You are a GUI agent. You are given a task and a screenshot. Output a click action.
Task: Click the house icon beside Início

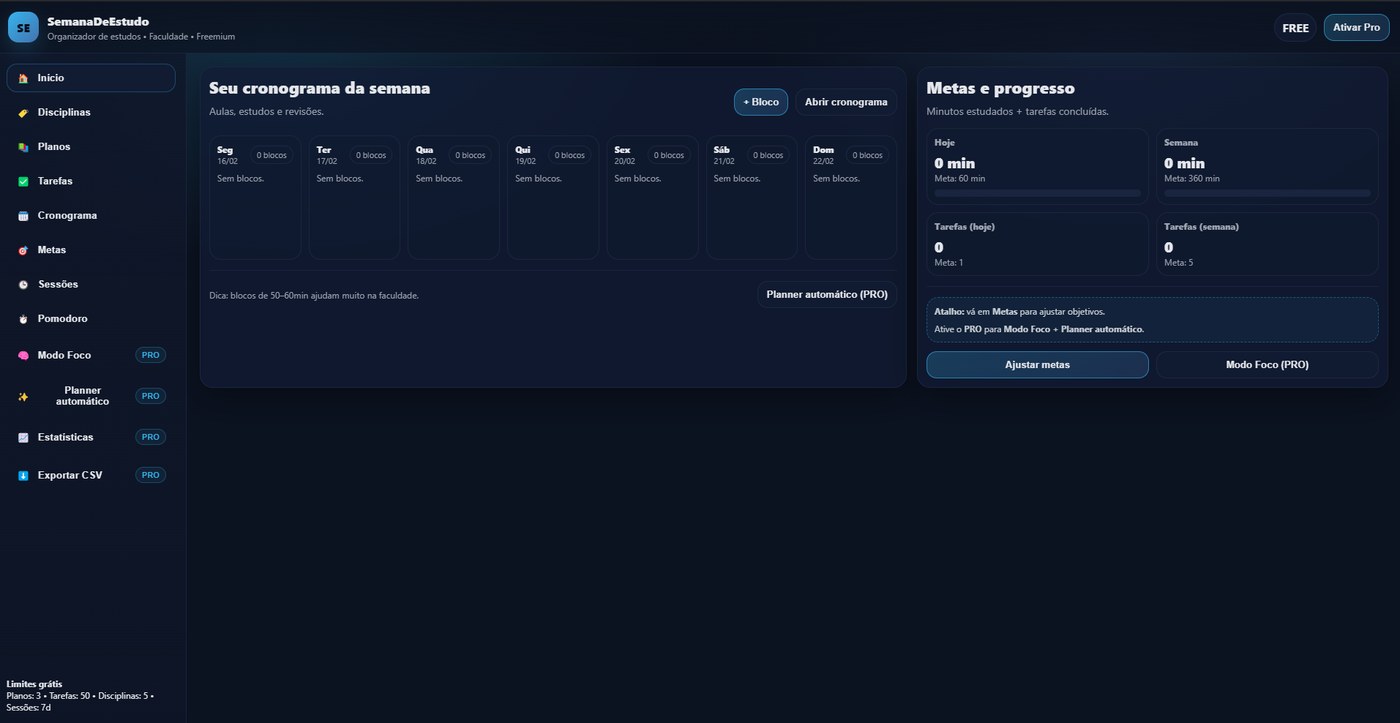coord(23,78)
